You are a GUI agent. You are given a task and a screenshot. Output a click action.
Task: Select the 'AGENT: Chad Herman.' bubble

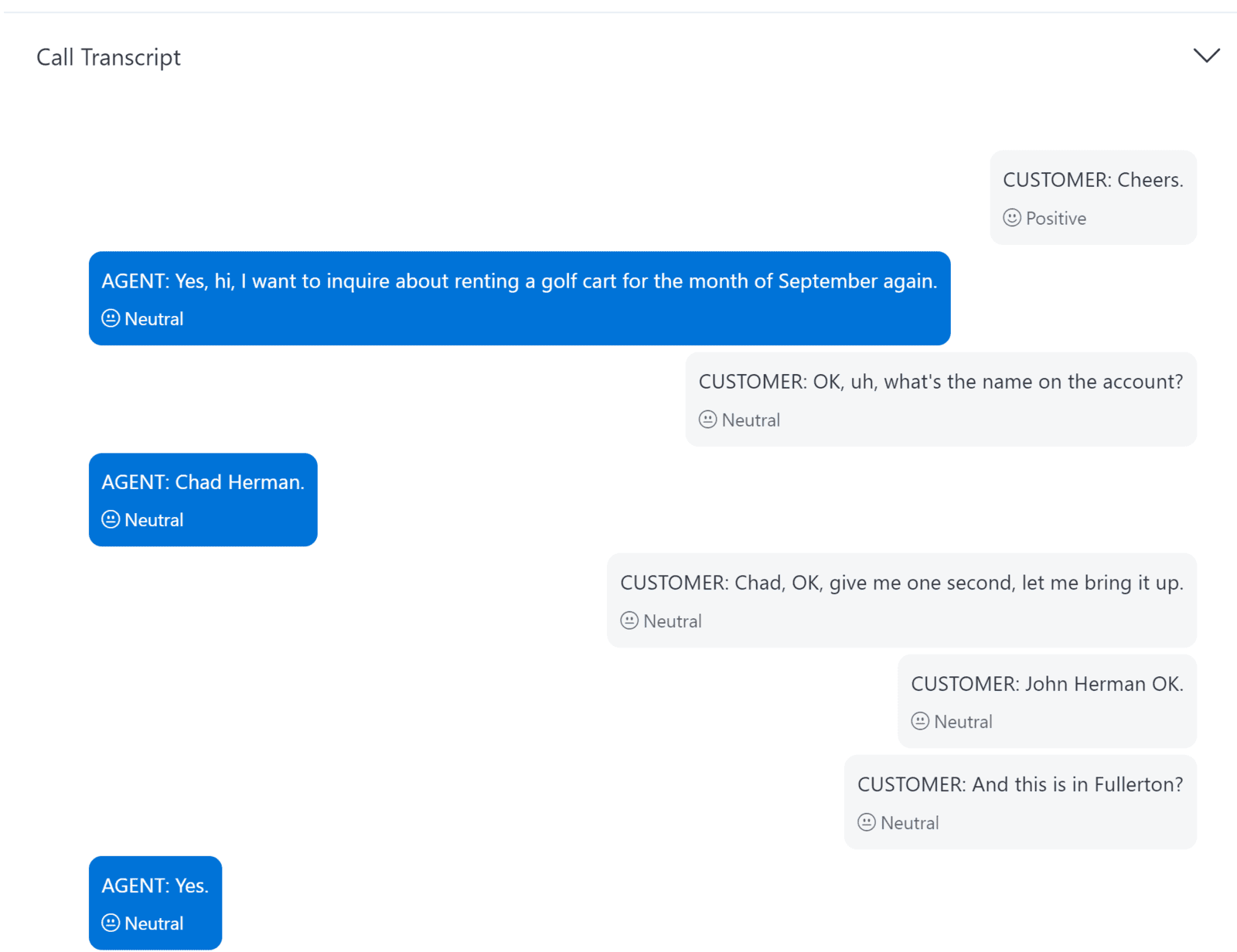[203, 482]
